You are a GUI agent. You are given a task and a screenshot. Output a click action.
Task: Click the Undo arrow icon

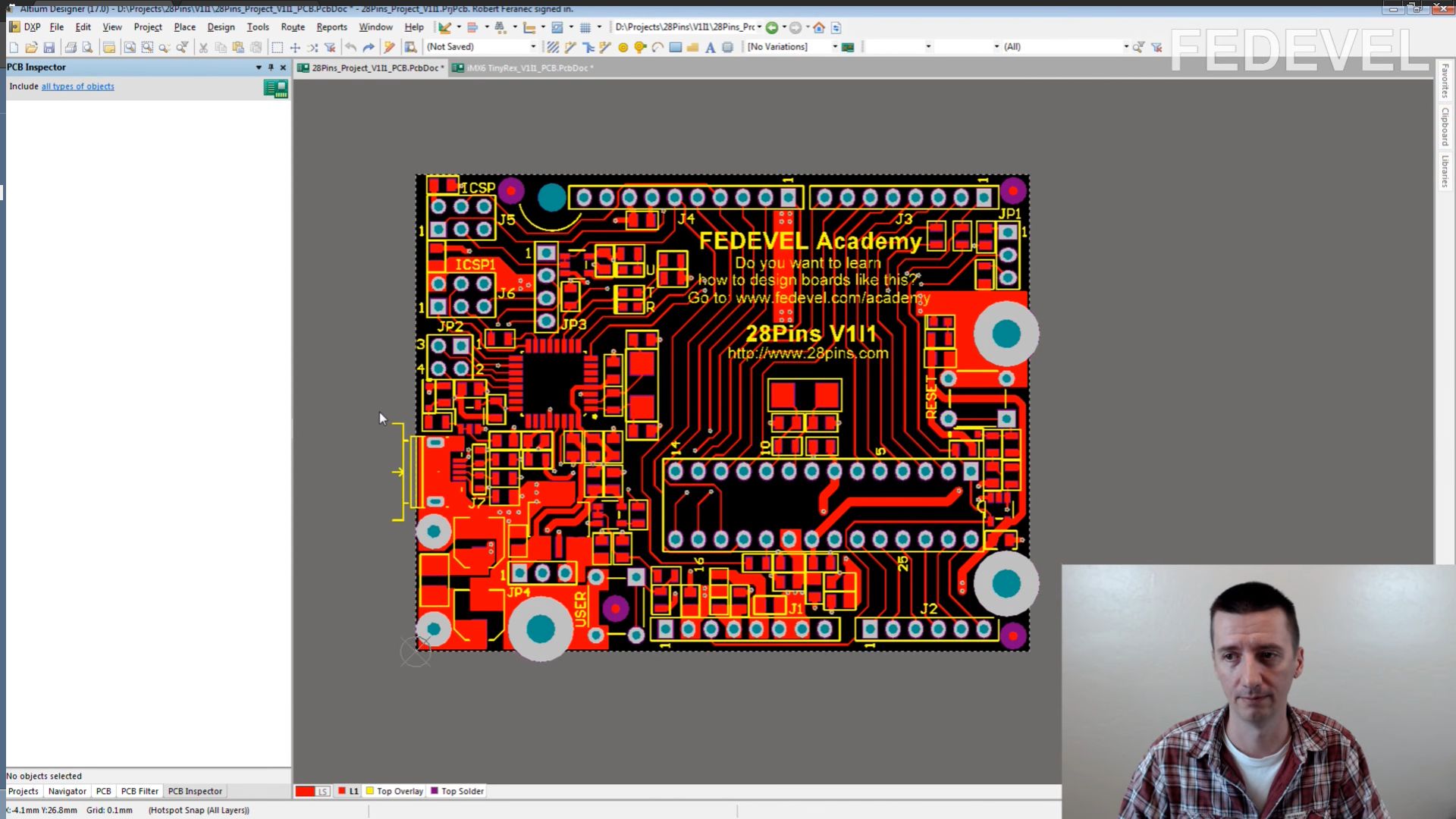point(350,47)
